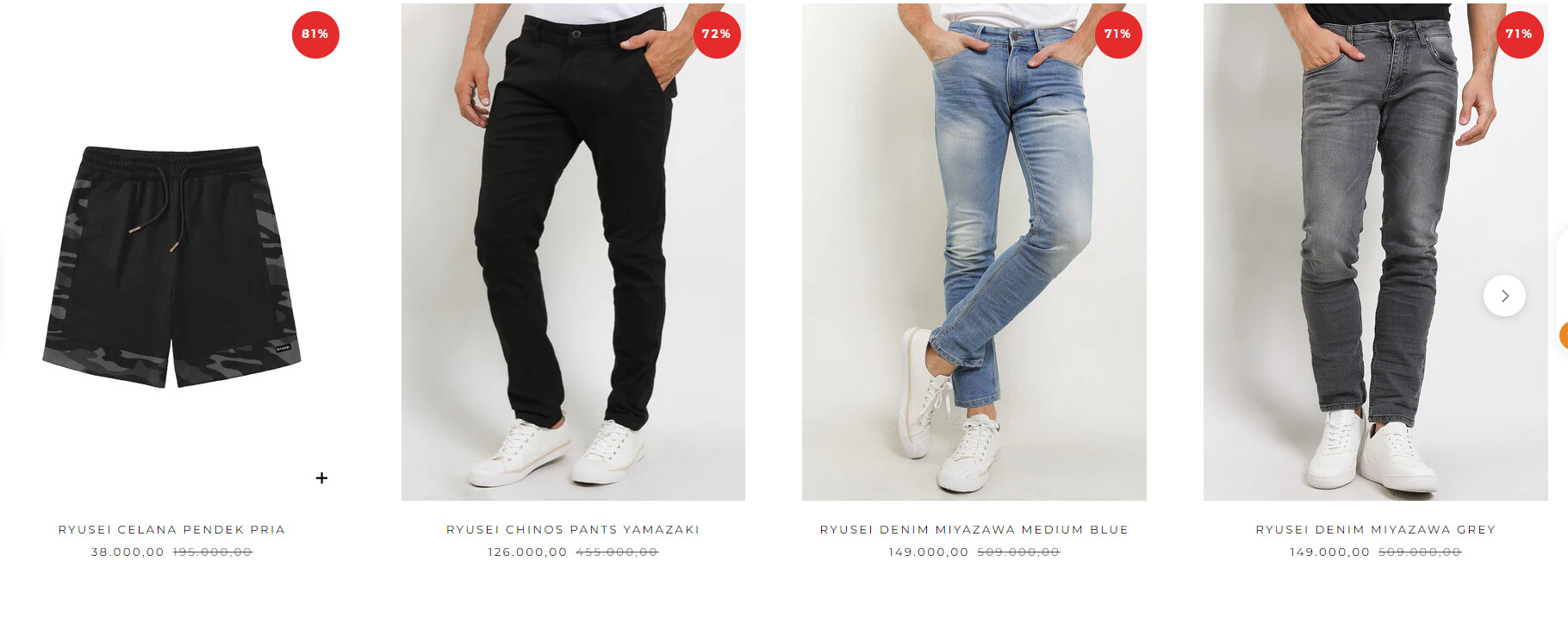Open the black chinos product image
The width and height of the screenshot is (1568, 618).
click(573, 252)
